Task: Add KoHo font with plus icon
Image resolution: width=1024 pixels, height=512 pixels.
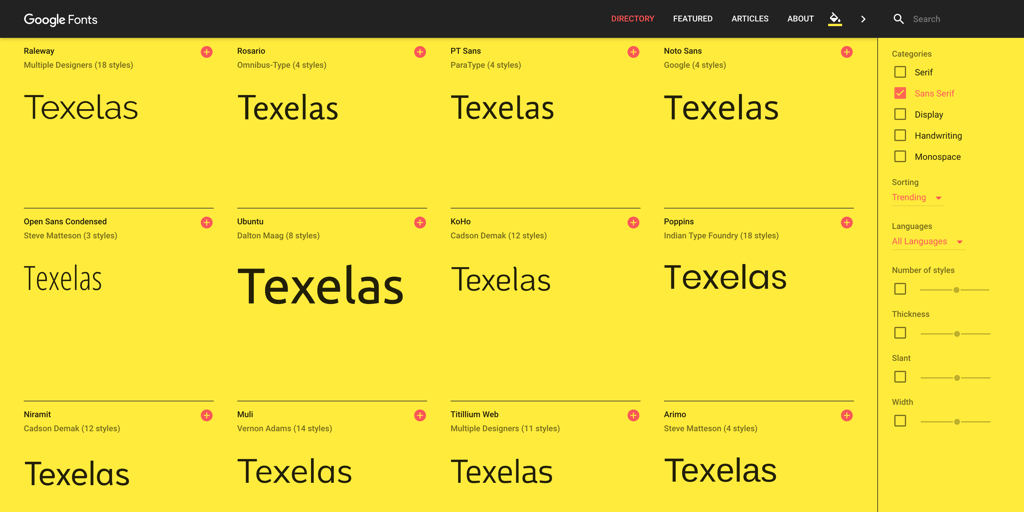Action: click(x=633, y=223)
